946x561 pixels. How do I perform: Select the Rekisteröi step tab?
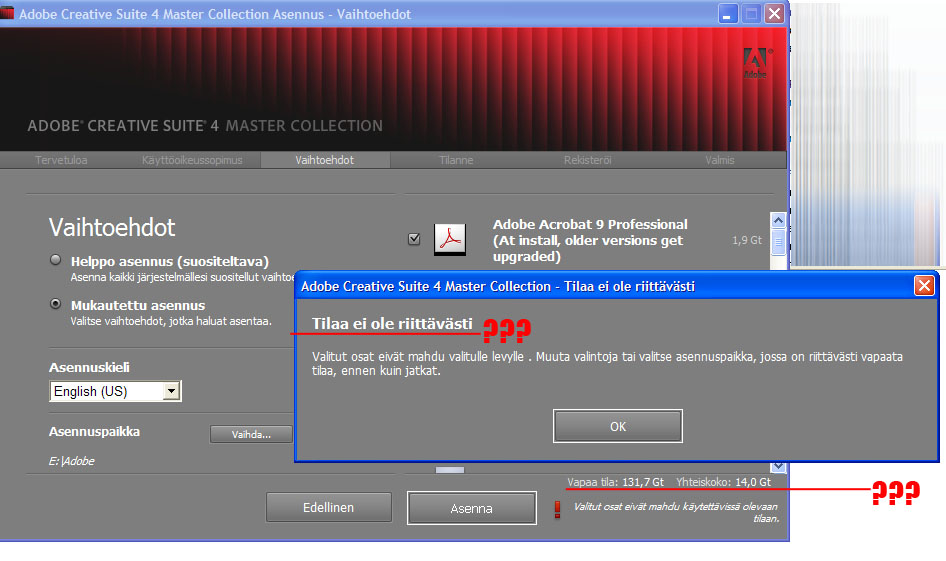(588, 160)
